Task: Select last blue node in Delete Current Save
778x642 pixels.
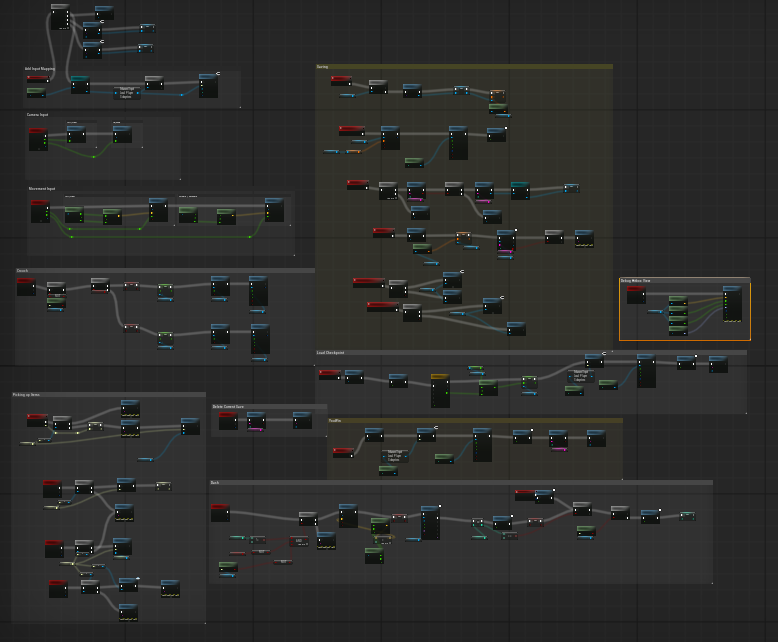Action: point(302,420)
